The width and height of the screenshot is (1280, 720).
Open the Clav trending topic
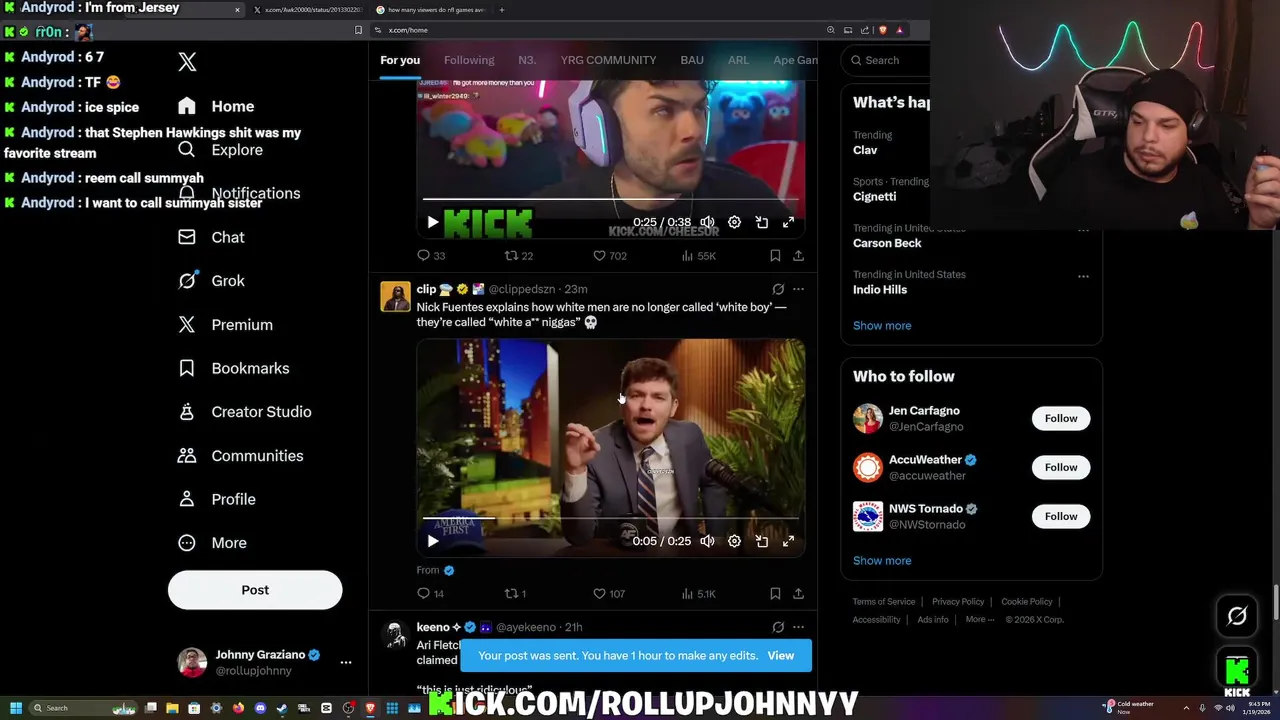click(865, 150)
